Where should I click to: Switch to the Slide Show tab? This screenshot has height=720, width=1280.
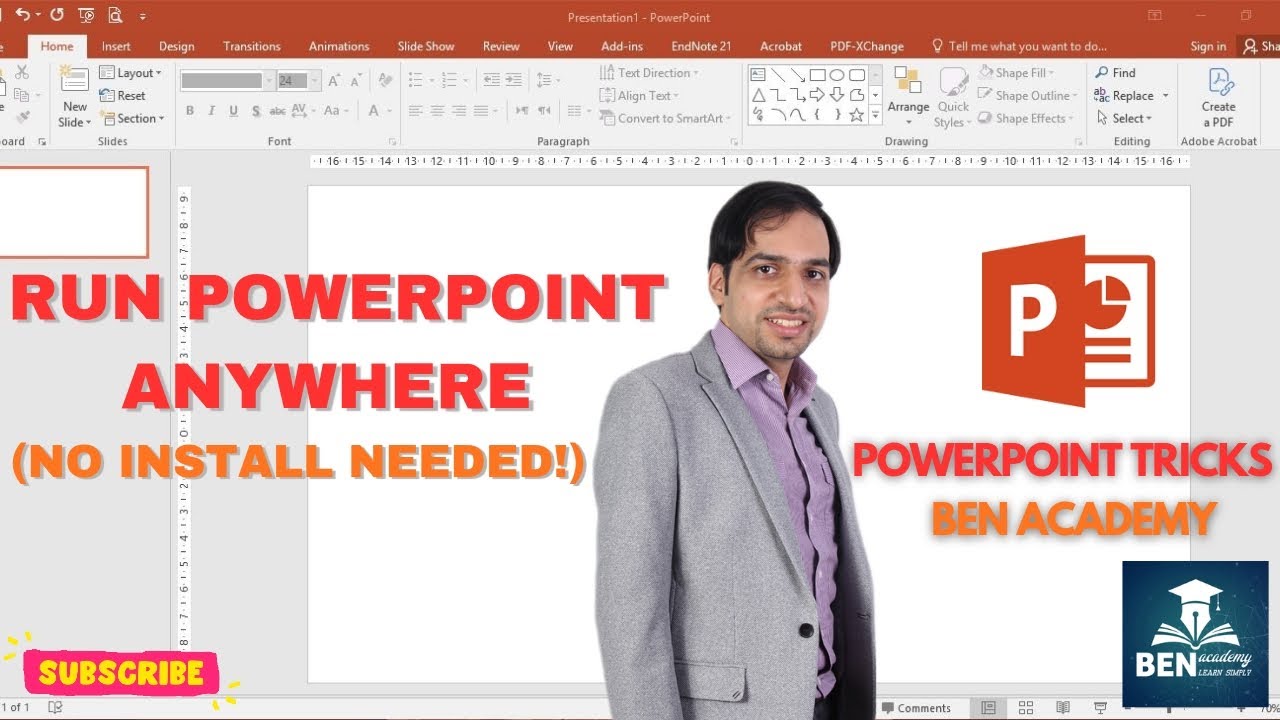pyautogui.click(x=426, y=46)
